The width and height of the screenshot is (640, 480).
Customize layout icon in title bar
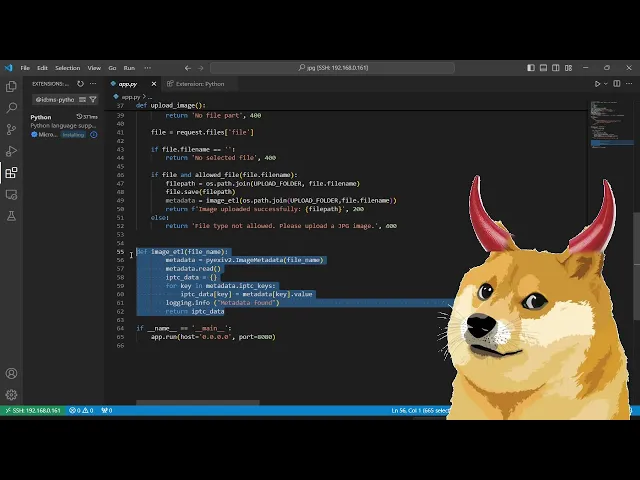pyautogui.click(x=568, y=68)
